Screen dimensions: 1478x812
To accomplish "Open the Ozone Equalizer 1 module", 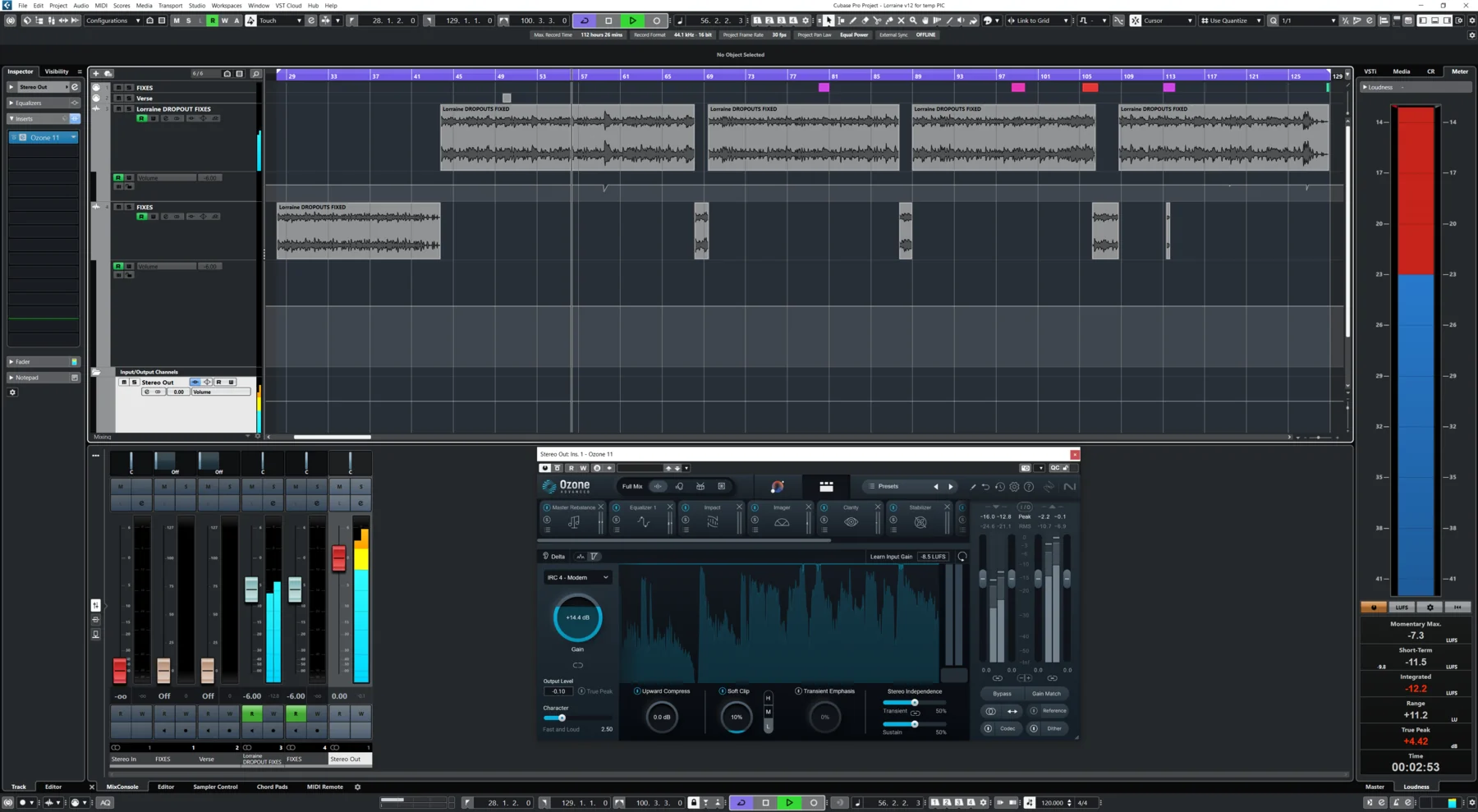I will (x=640, y=517).
